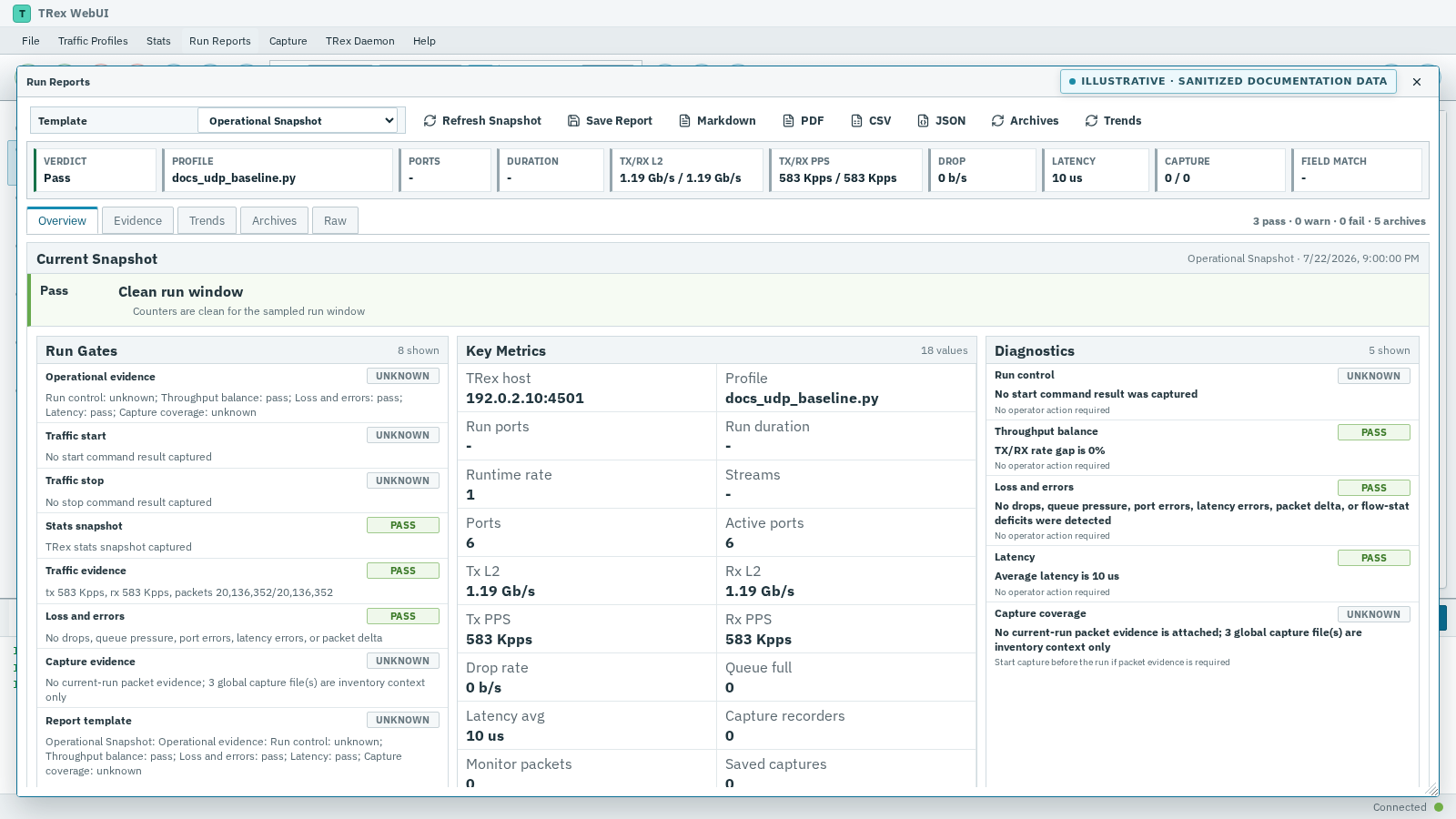Click the VERDICT Pass summary card

(x=96, y=170)
